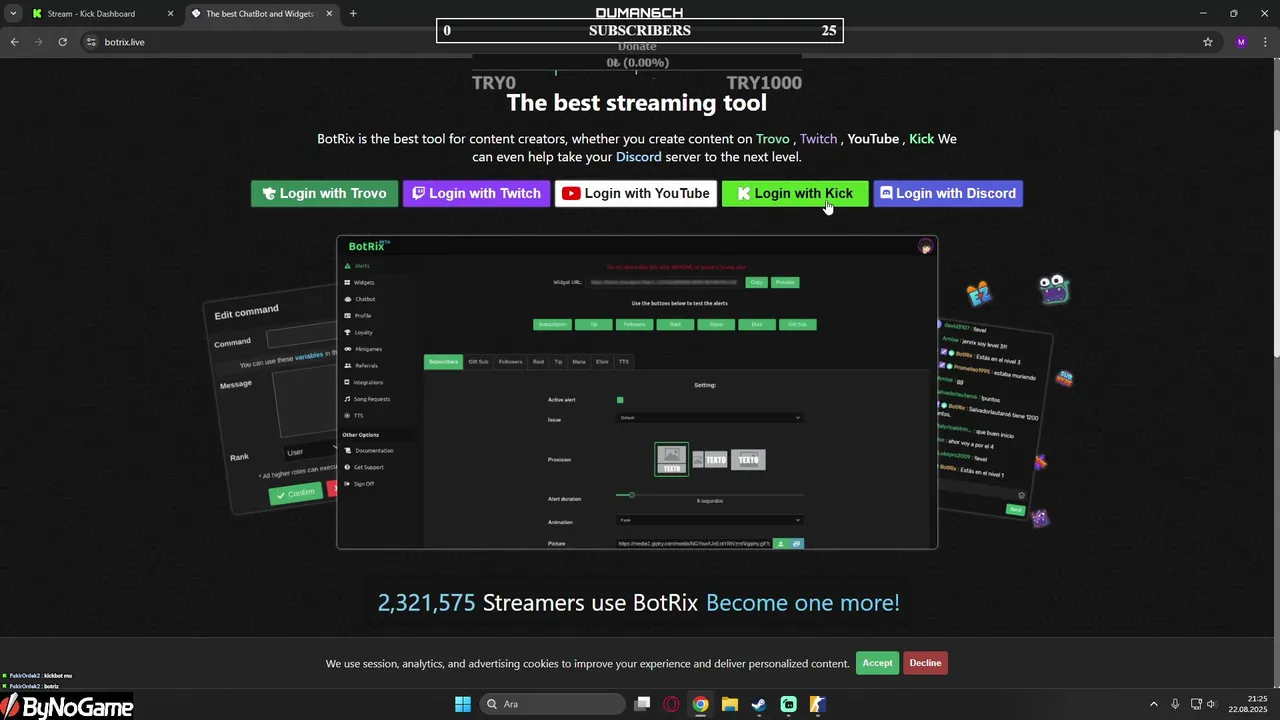1280x720 pixels.
Task: Show hidden system tray icons
Action: (x=1153, y=704)
